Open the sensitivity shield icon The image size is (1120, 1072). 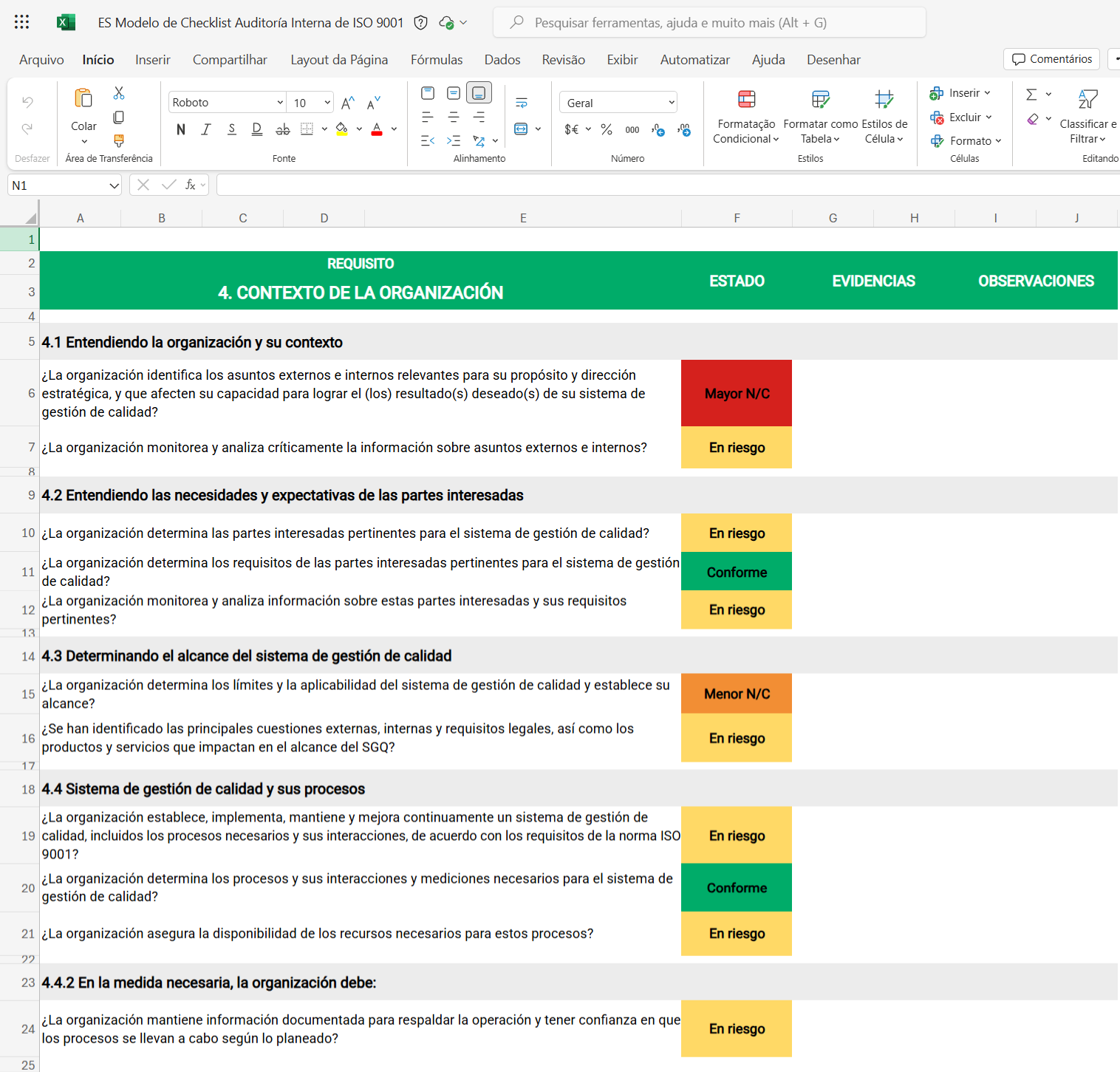(421, 23)
